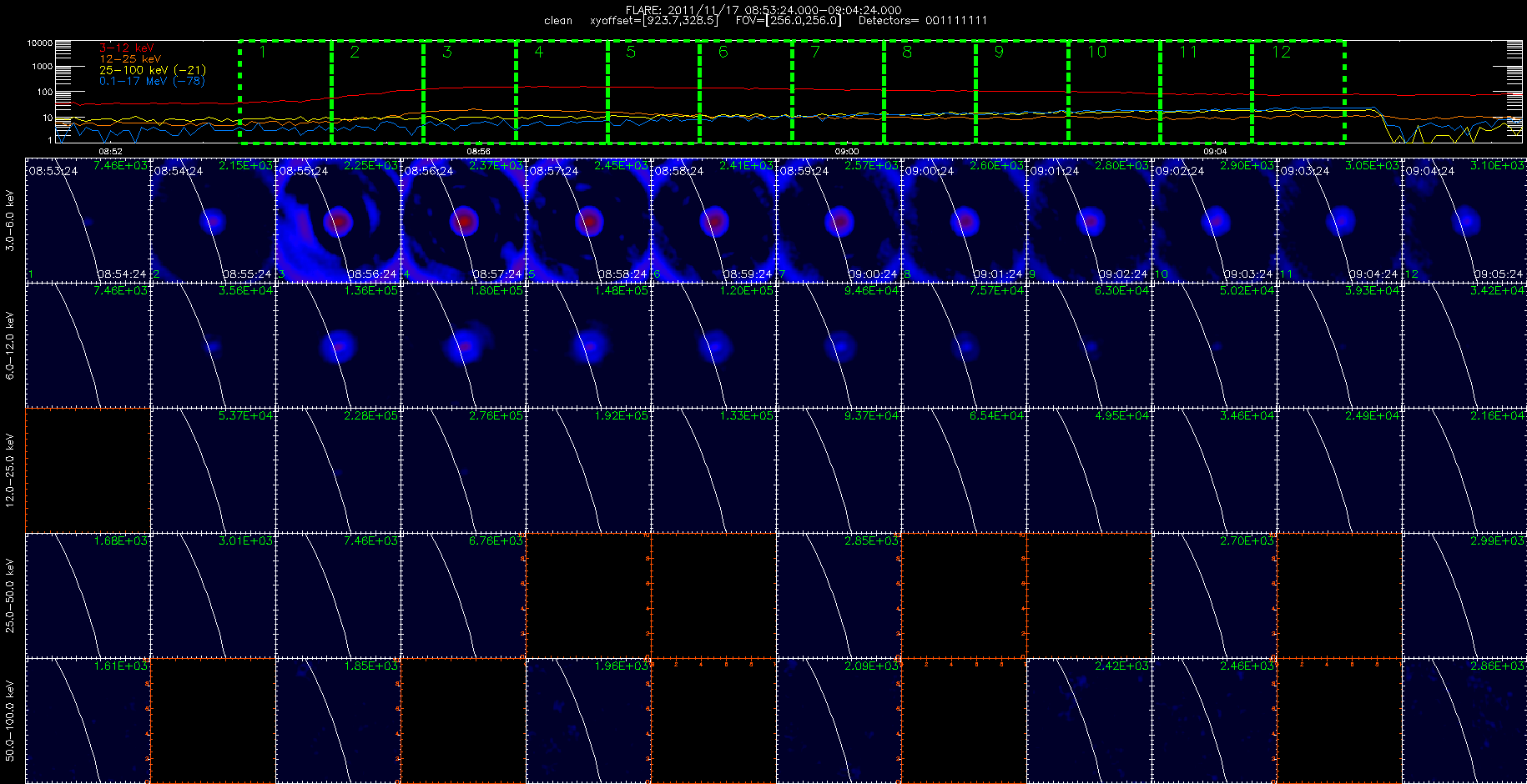The width and height of the screenshot is (1527, 784).
Task: Click the 2.28E+05 peak value
Action: (x=371, y=415)
